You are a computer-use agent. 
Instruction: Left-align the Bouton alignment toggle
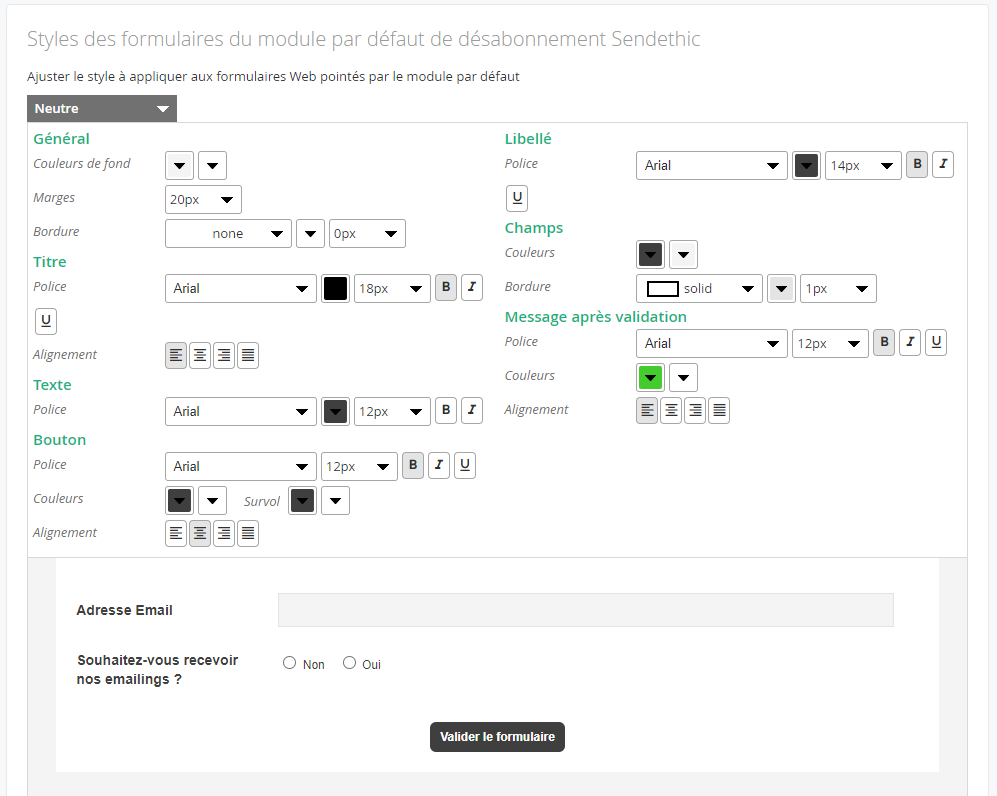pos(175,533)
